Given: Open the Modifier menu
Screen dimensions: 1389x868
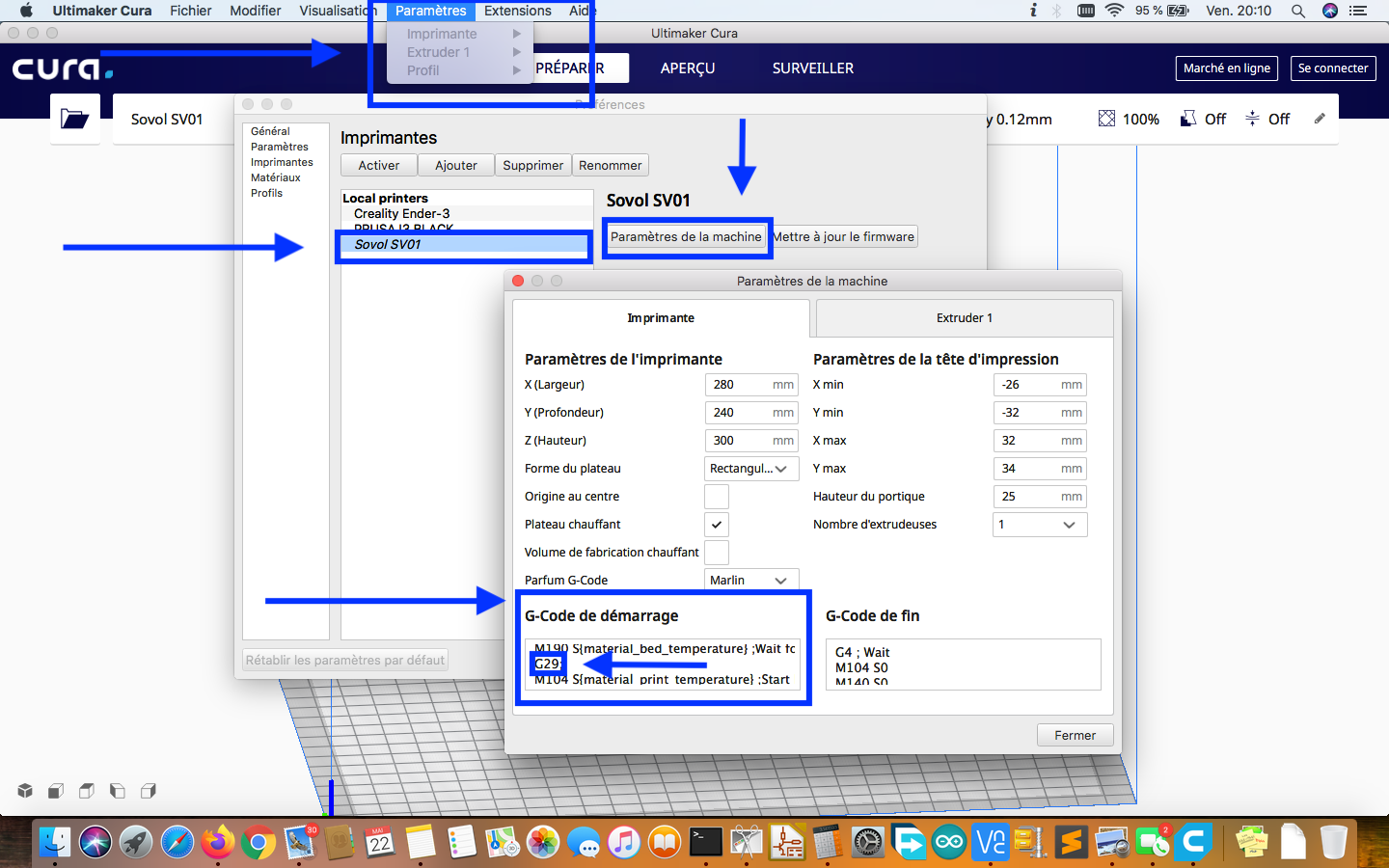Looking at the screenshot, I should coord(256,11).
